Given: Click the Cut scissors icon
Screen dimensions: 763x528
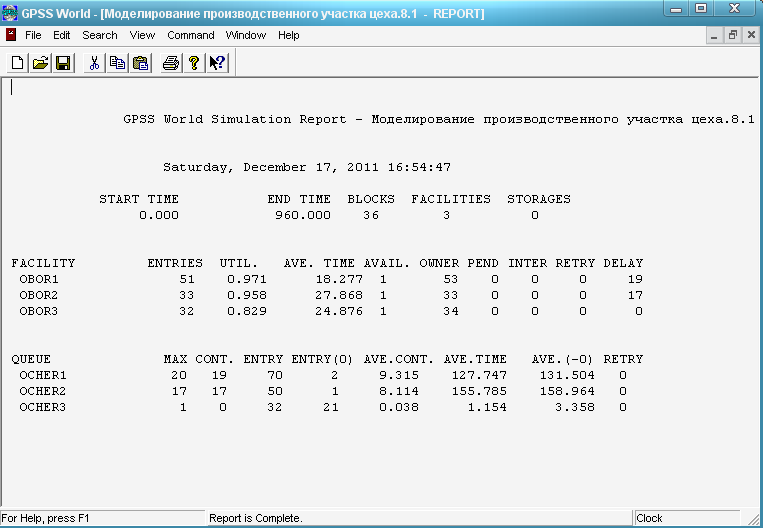Looking at the screenshot, I should (94, 63).
